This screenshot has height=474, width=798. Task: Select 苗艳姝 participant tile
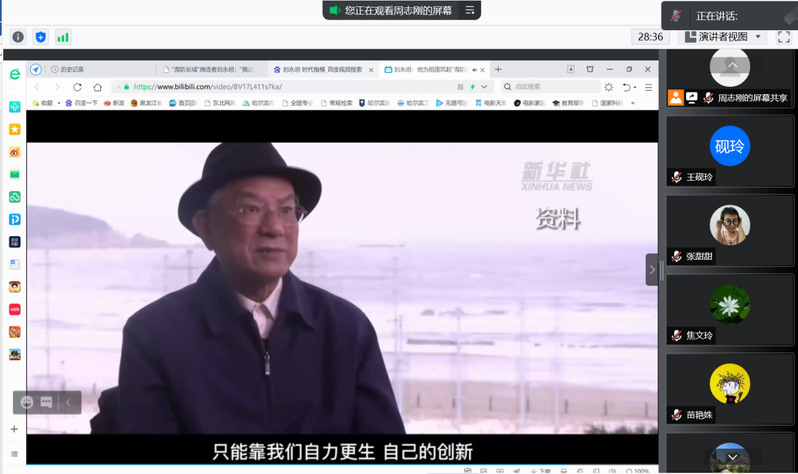[x=729, y=390]
